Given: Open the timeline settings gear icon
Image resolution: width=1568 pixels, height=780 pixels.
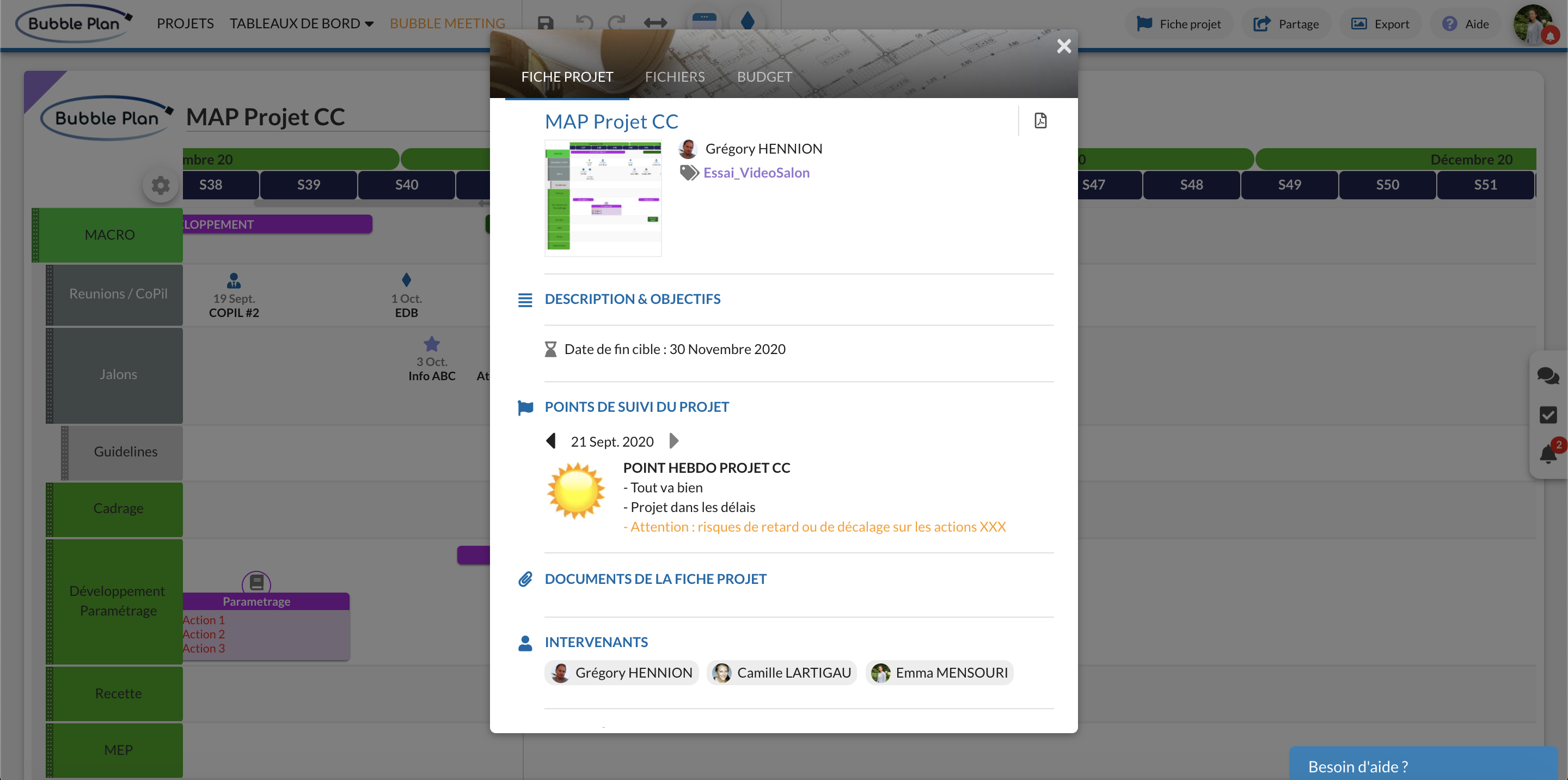Looking at the screenshot, I should click(x=161, y=185).
